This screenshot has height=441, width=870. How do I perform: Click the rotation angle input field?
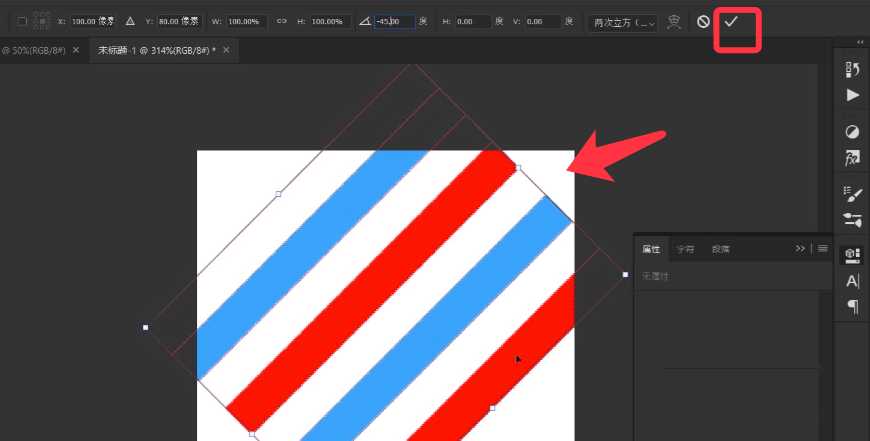[393, 21]
